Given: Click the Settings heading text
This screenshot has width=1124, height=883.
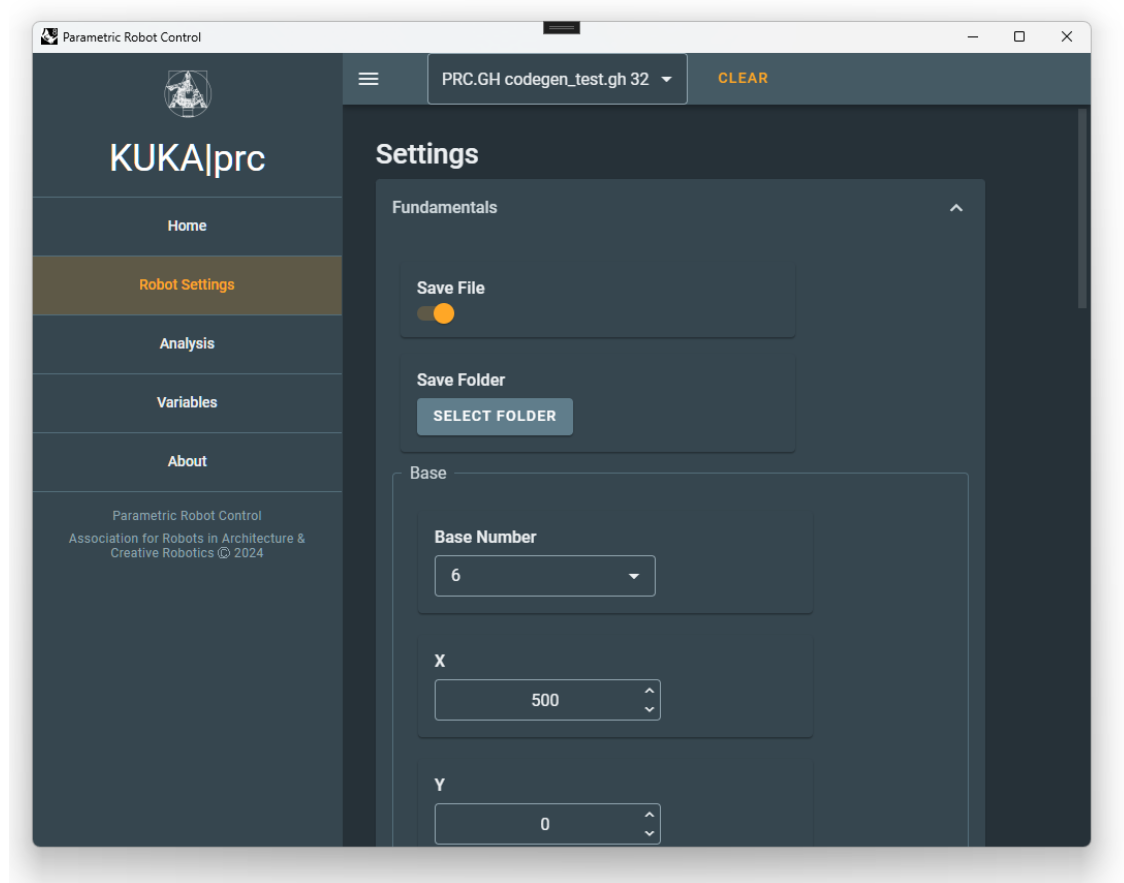Looking at the screenshot, I should [427, 154].
